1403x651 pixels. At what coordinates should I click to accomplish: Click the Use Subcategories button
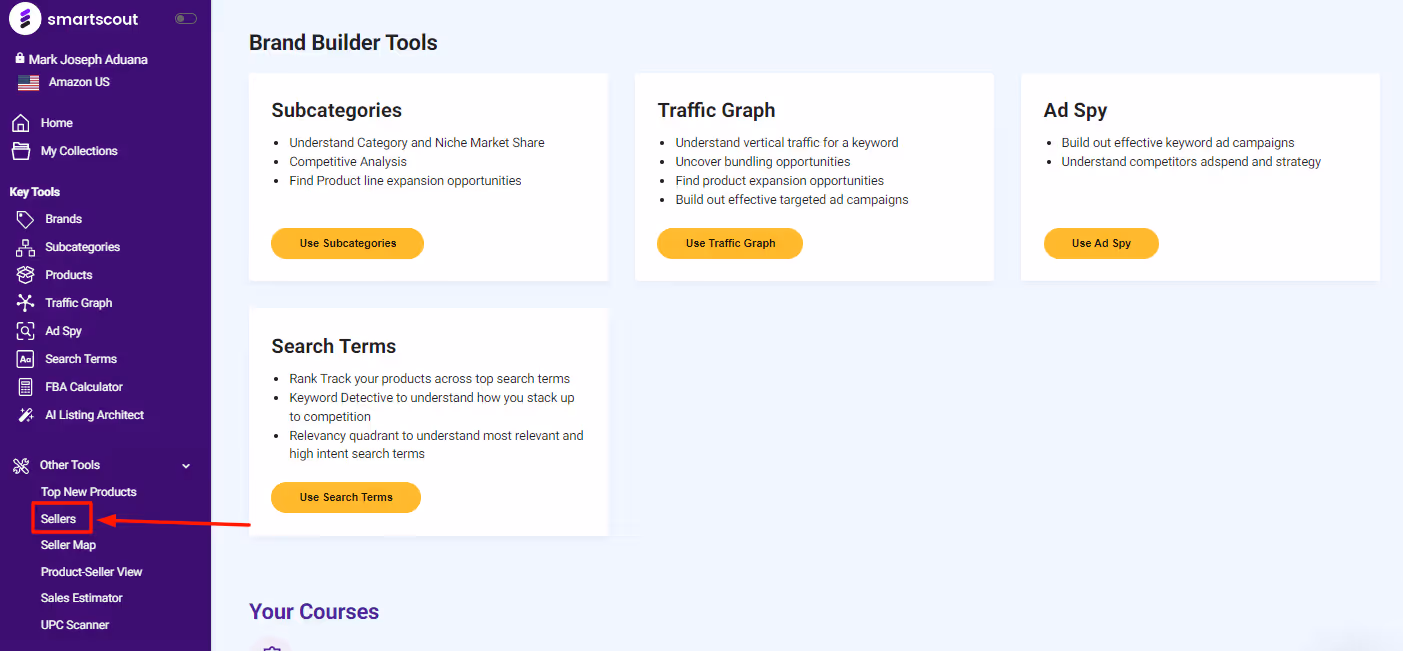tap(348, 243)
